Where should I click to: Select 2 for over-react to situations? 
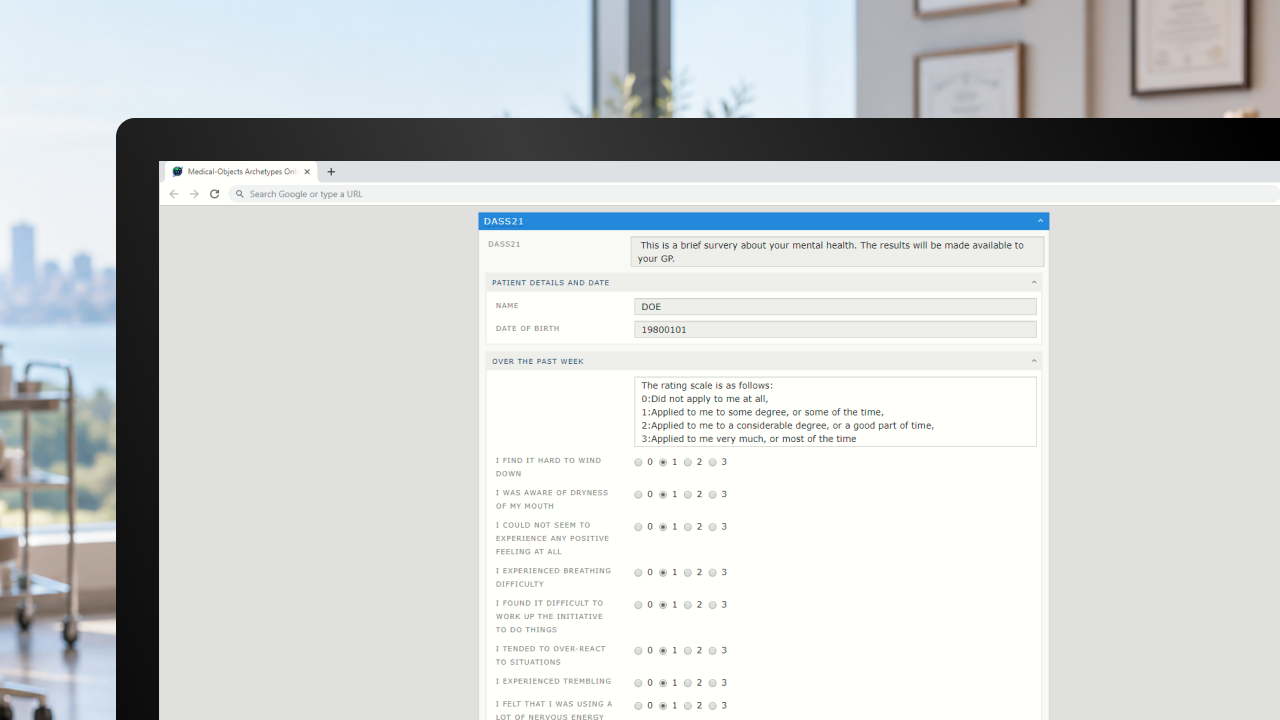click(688, 651)
